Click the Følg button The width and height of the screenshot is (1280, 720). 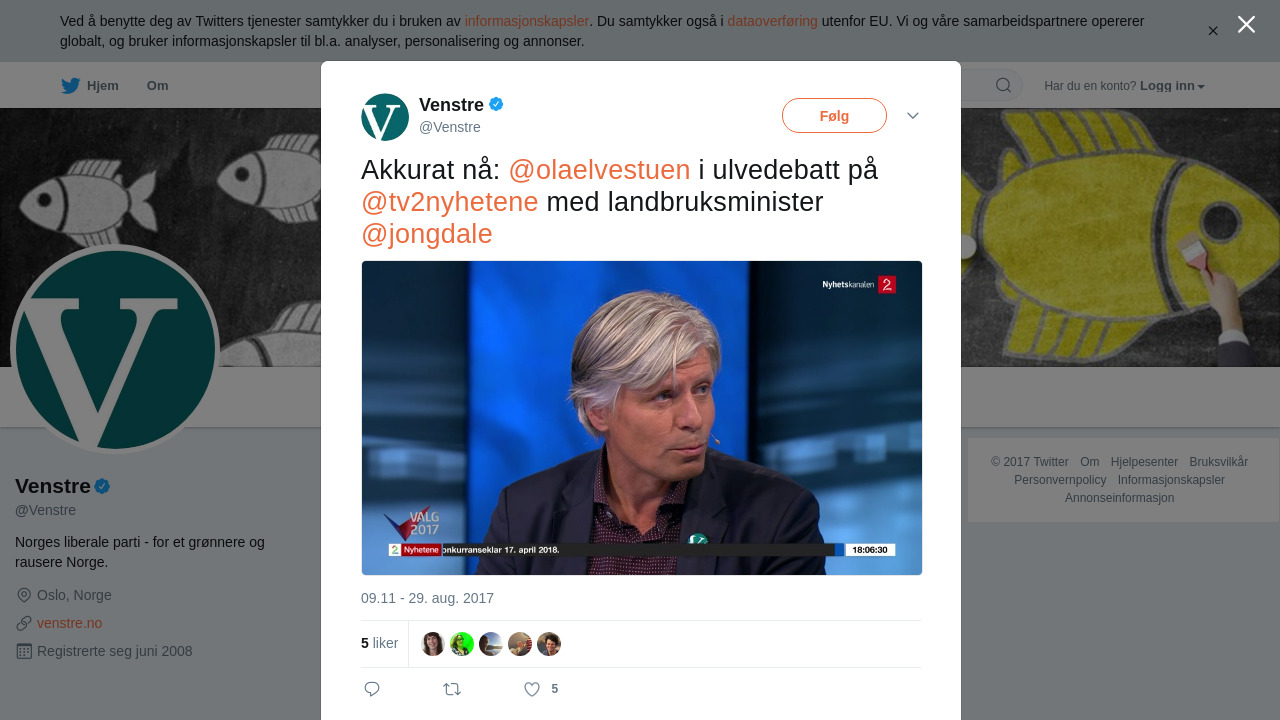click(x=834, y=116)
